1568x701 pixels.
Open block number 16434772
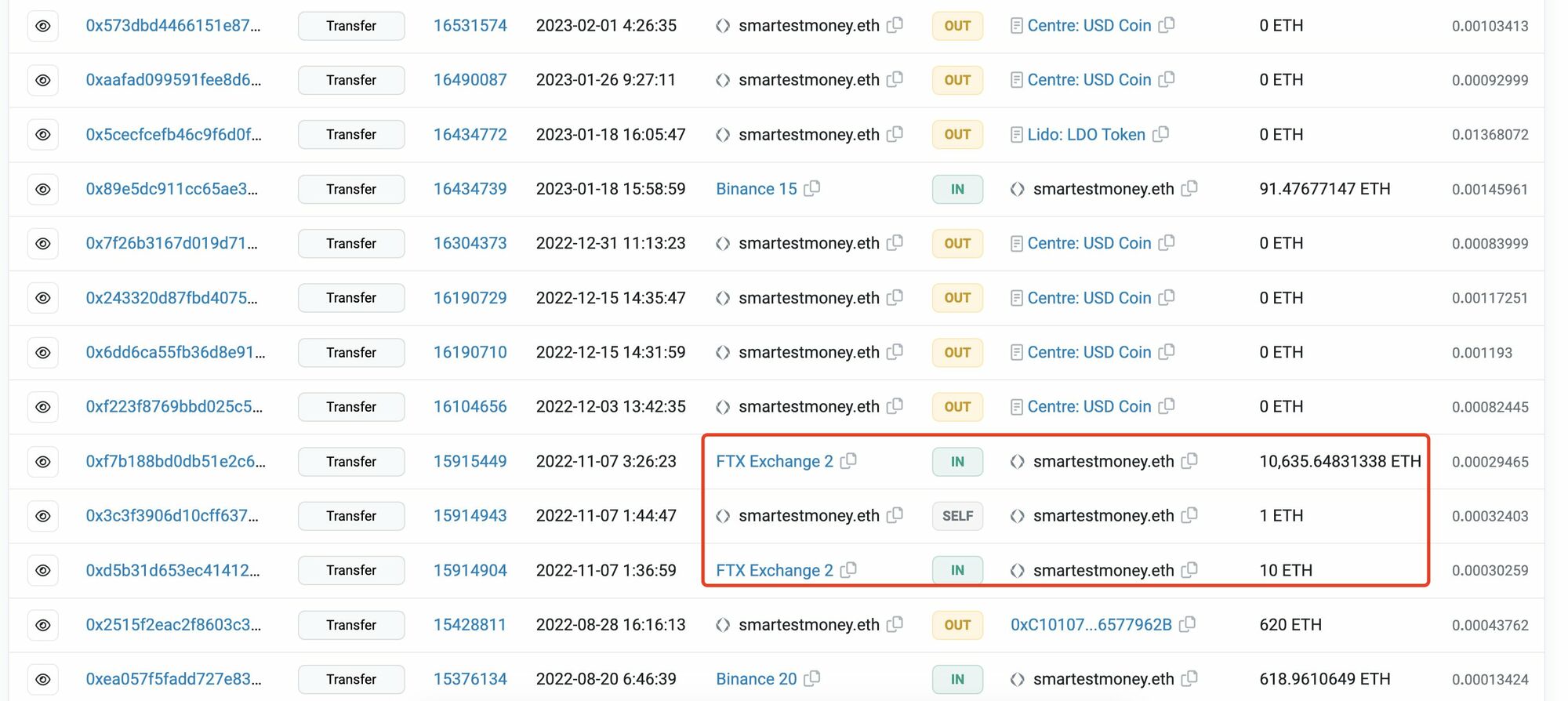[x=470, y=135]
